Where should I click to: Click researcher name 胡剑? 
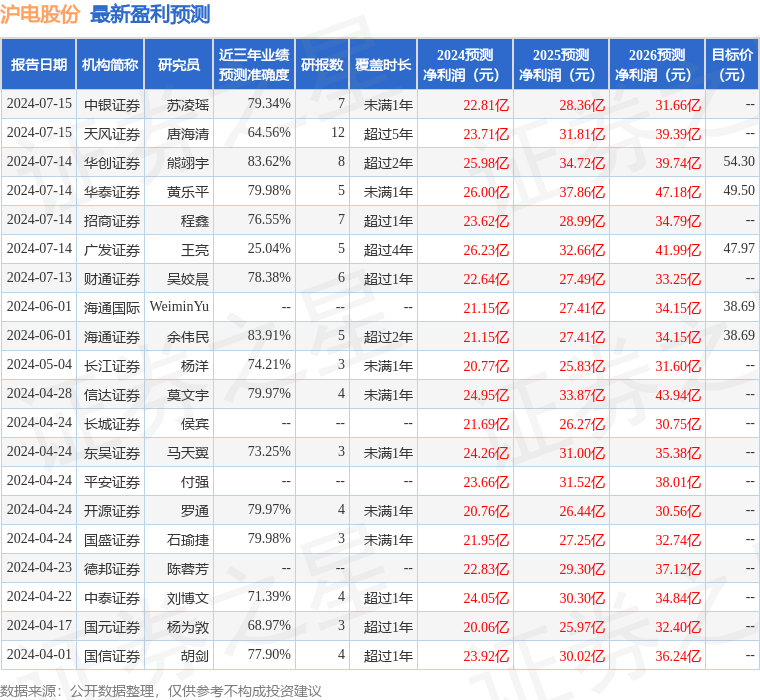pyautogui.click(x=195, y=656)
